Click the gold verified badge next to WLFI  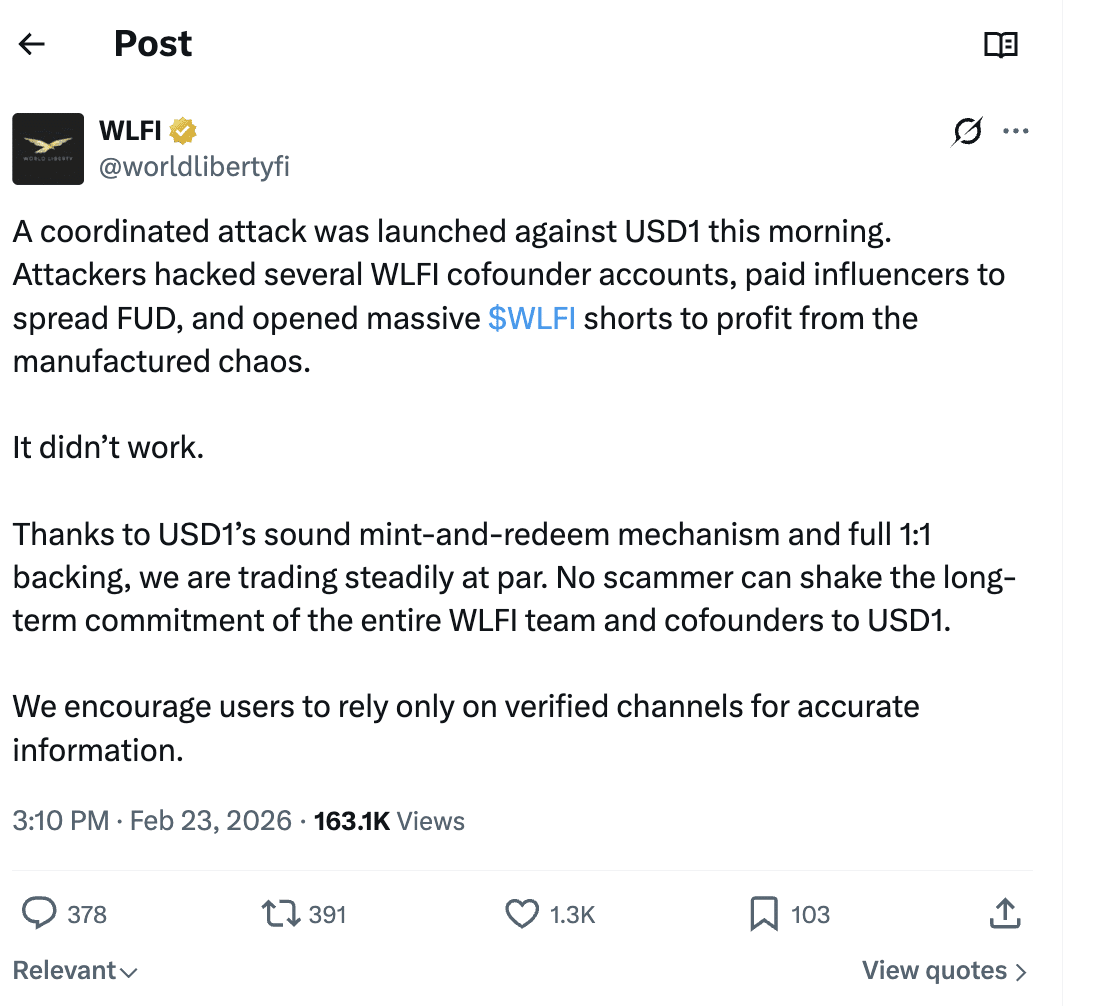(184, 130)
